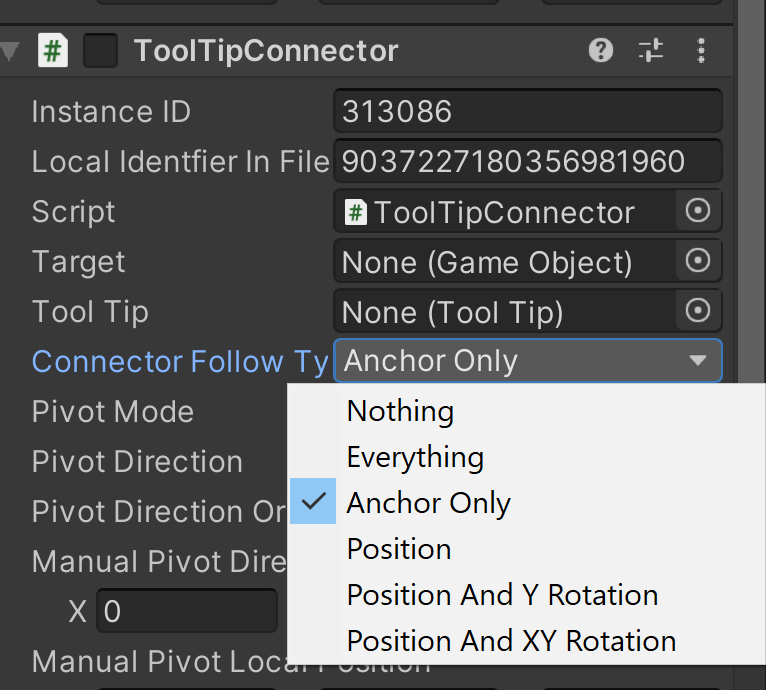The width and height of the screenshot is (766, 690).
Task: Click the Script object picker circle
Action: [x=699, y=211]
